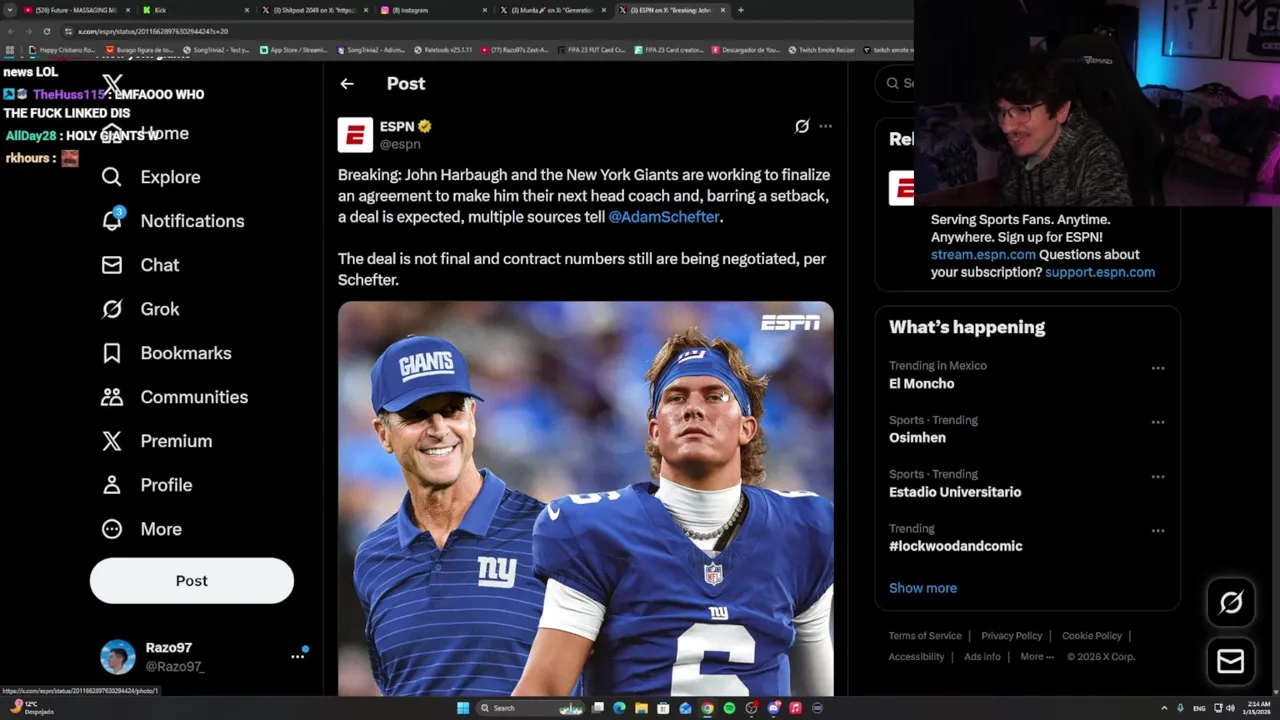Click the ESPN verified gold badge
This screenshot has height=720, width=1280.
[425, 127]
